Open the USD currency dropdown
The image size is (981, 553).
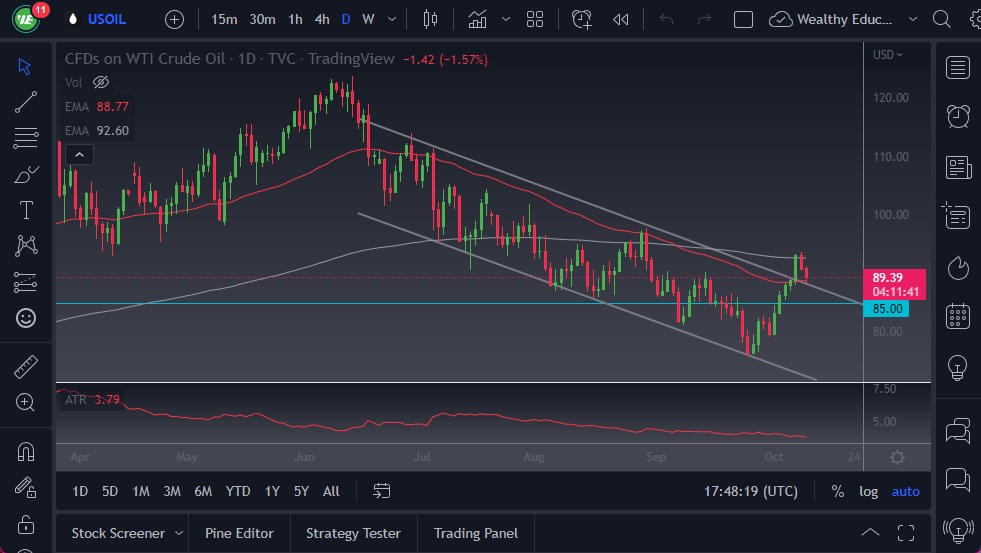(886, 55)
